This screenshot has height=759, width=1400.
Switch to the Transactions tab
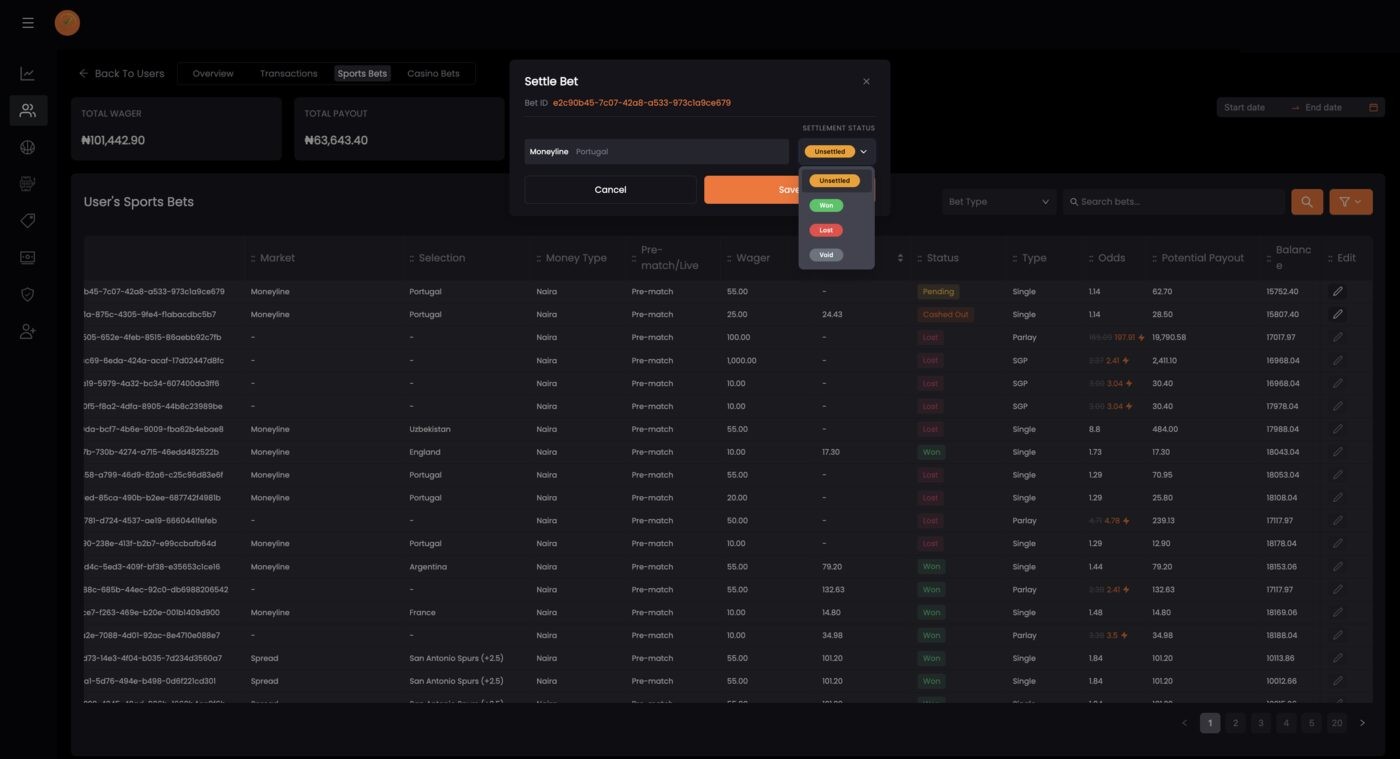click(288, 74)
